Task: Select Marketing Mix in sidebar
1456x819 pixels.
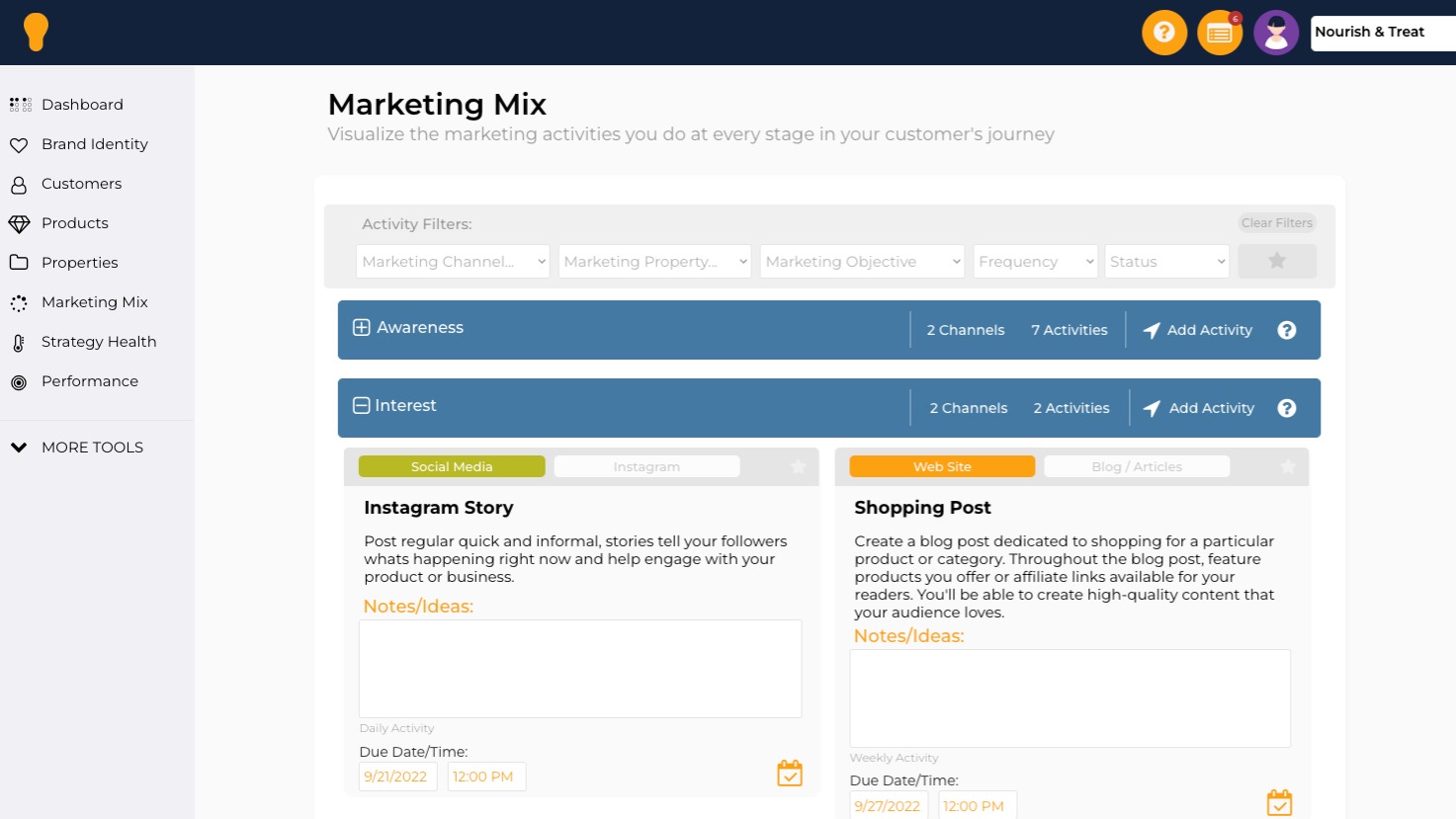Action: [95, 302]
